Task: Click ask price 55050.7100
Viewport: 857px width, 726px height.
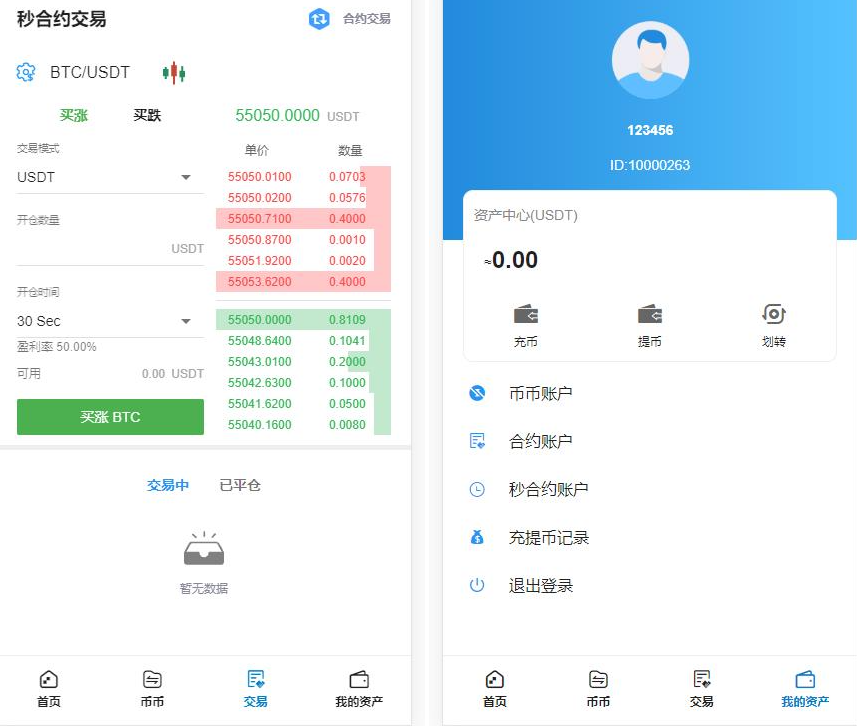Action: point(259,219)
